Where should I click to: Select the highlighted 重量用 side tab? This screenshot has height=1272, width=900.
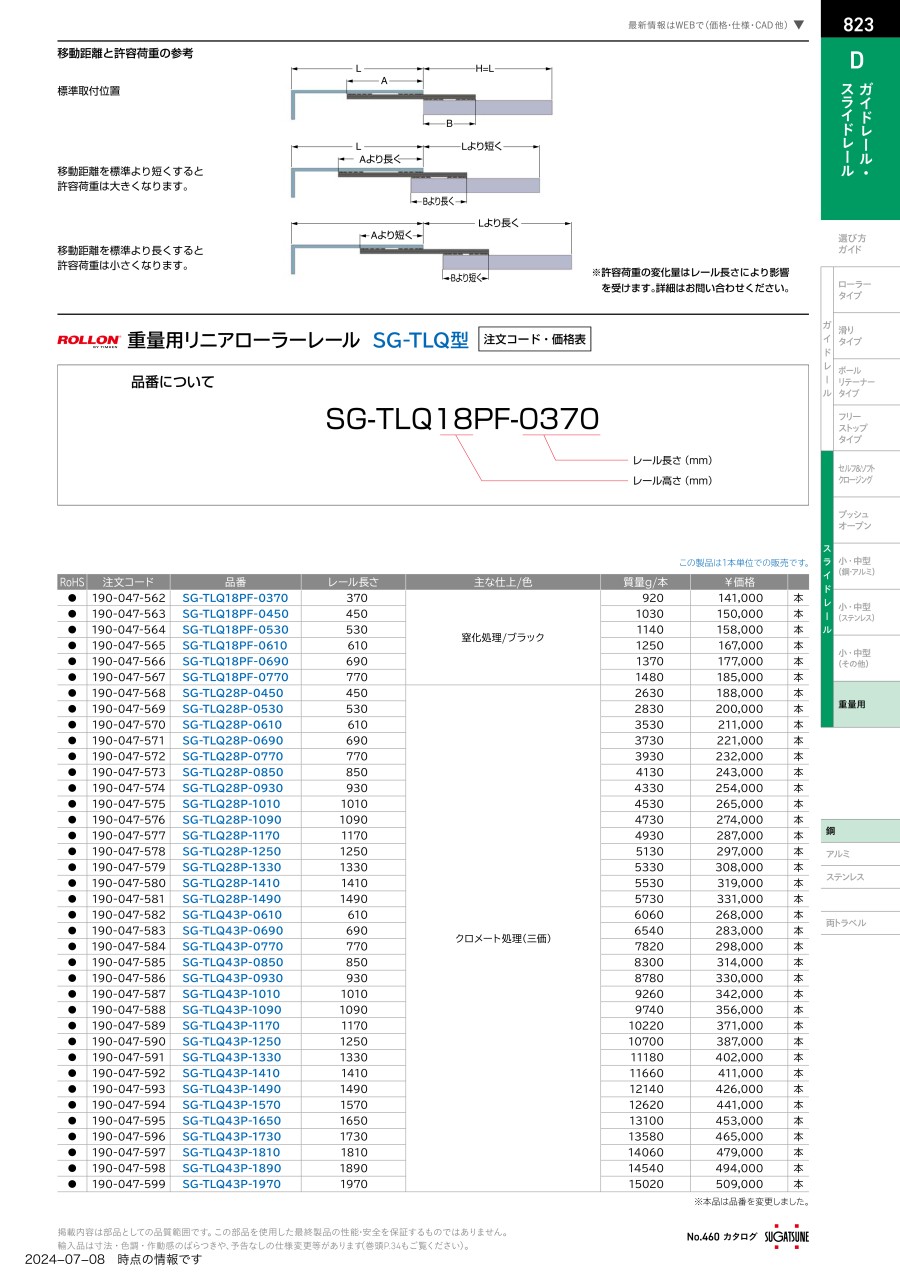(858, 704)
